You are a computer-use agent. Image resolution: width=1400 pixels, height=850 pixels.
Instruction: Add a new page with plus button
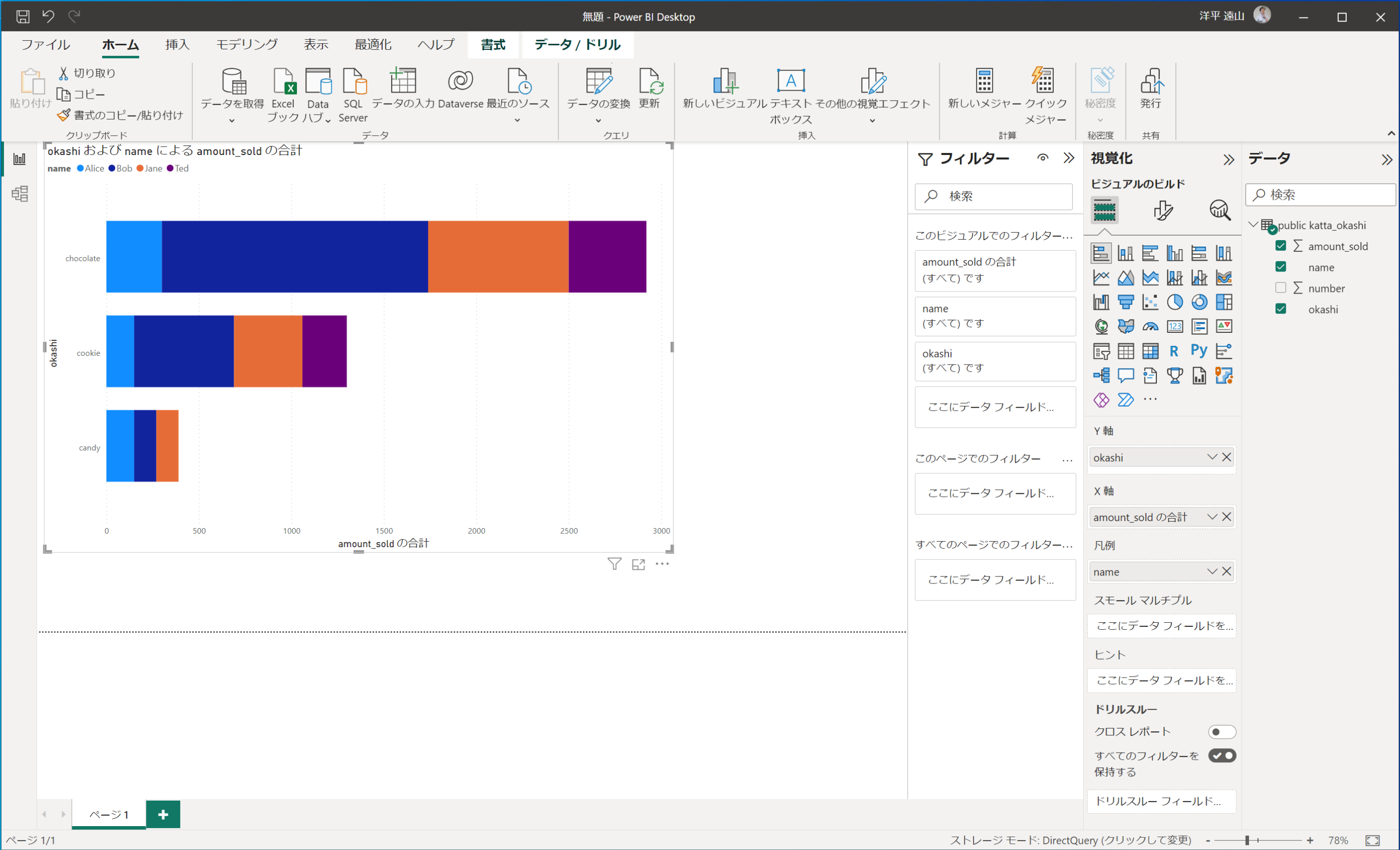coord(163,814)
